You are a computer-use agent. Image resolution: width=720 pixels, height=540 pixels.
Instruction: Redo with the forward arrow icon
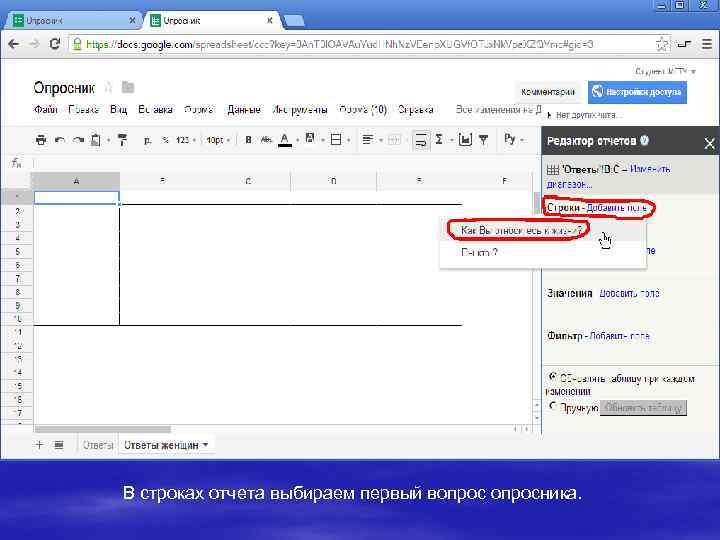click(x=79, y=140)
